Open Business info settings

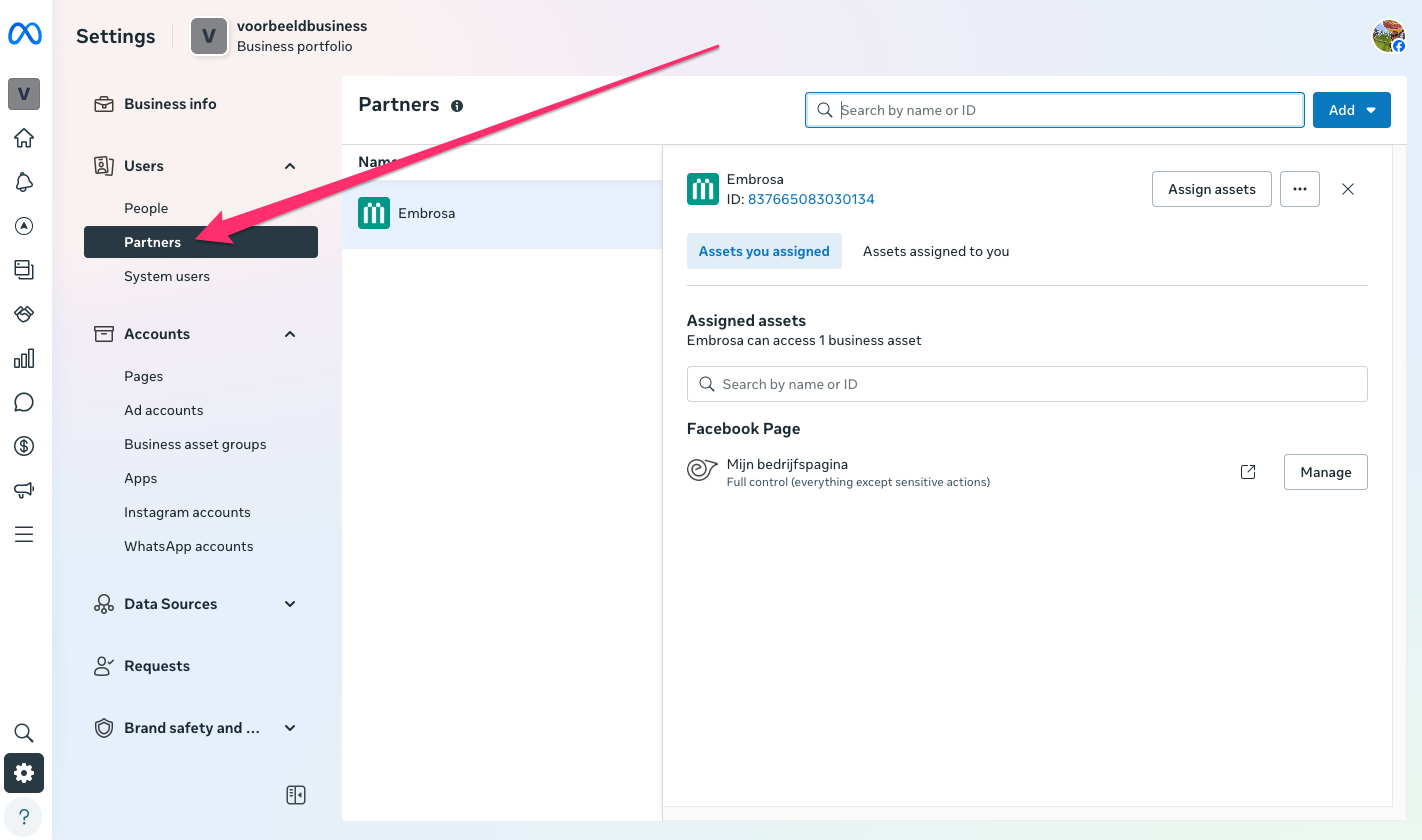(200, 104)
